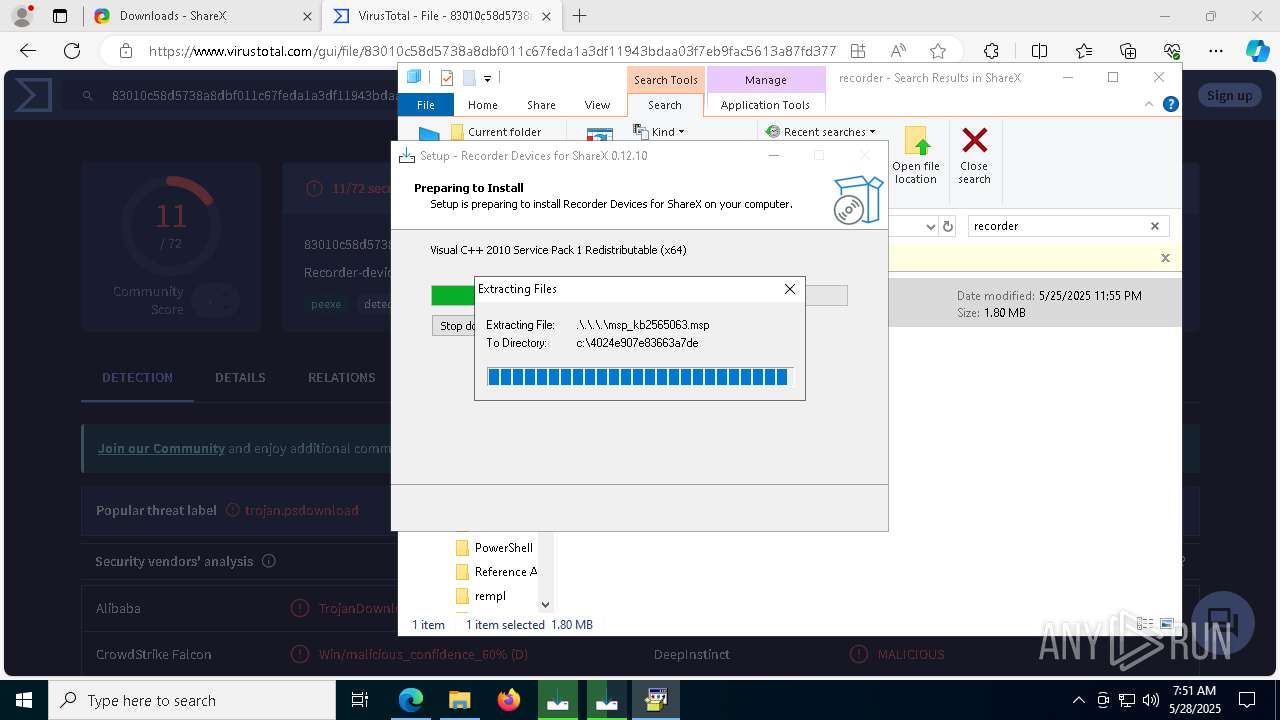Switch Explorer to details view icon
This screenshot has height=720, width=1280.
point(1145,624)
